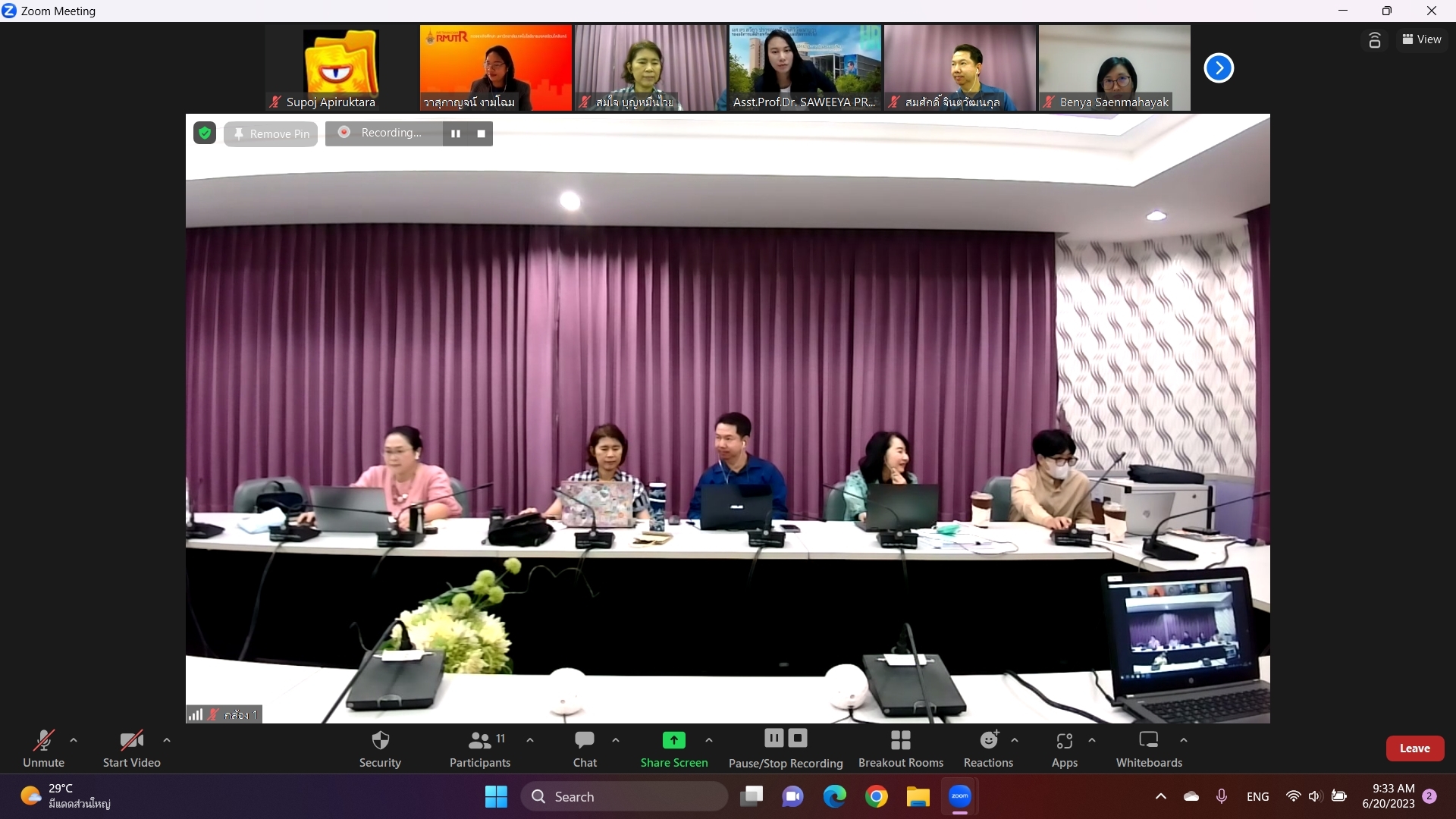
Task: Open the Reactions menu
Action: tap(988, 748)
